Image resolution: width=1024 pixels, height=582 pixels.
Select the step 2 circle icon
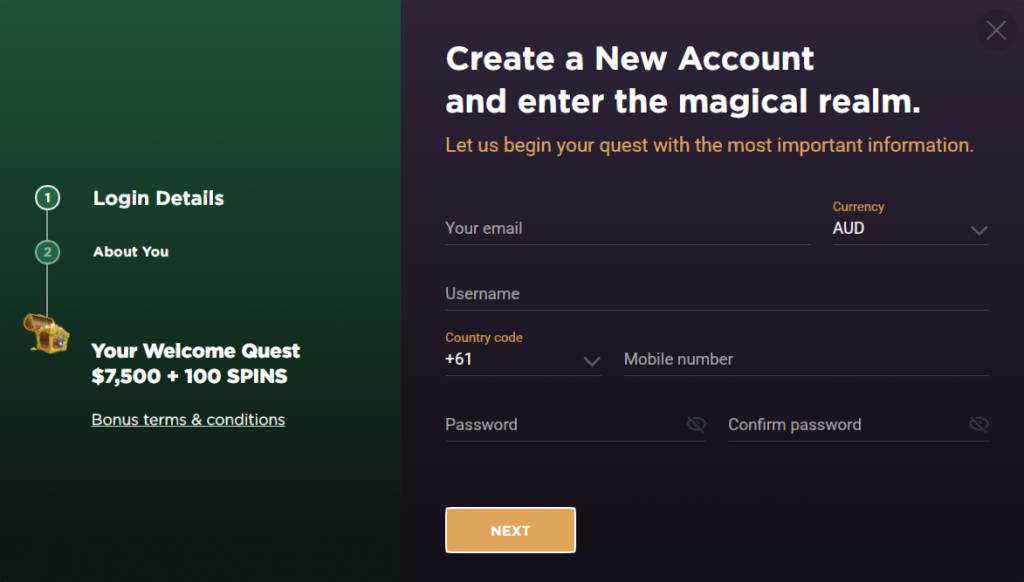pos(47,252)
